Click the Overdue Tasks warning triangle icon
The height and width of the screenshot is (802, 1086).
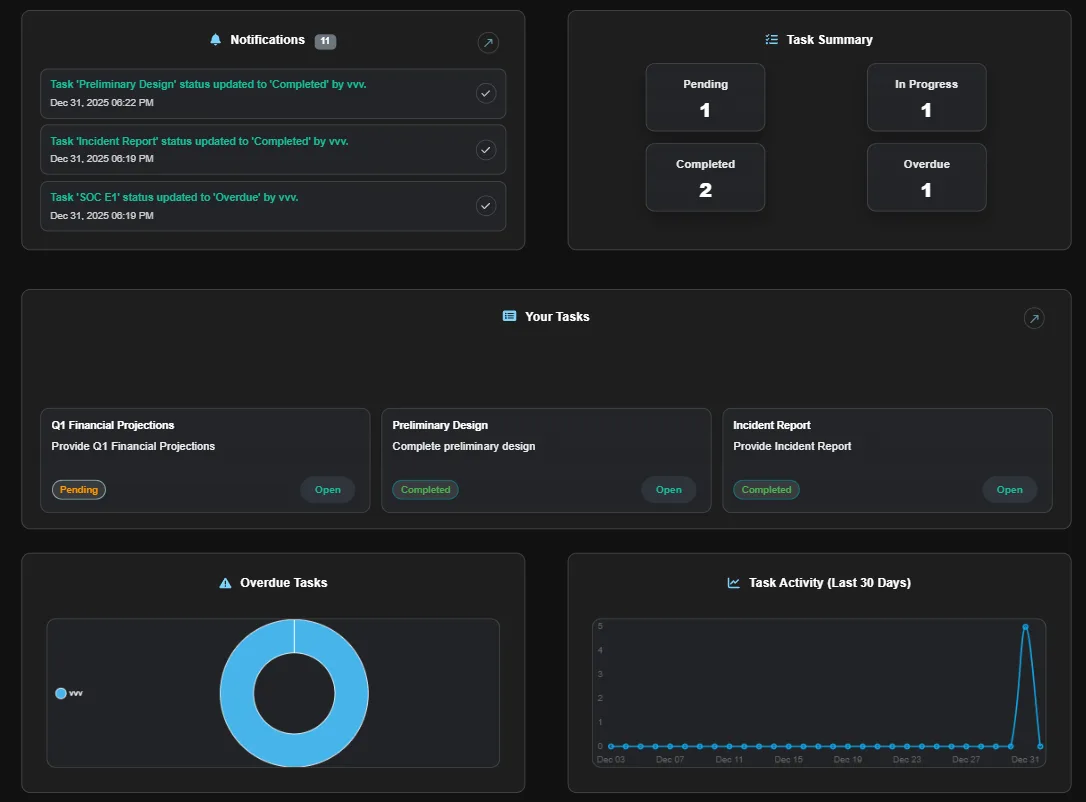(x=224, y=582)
